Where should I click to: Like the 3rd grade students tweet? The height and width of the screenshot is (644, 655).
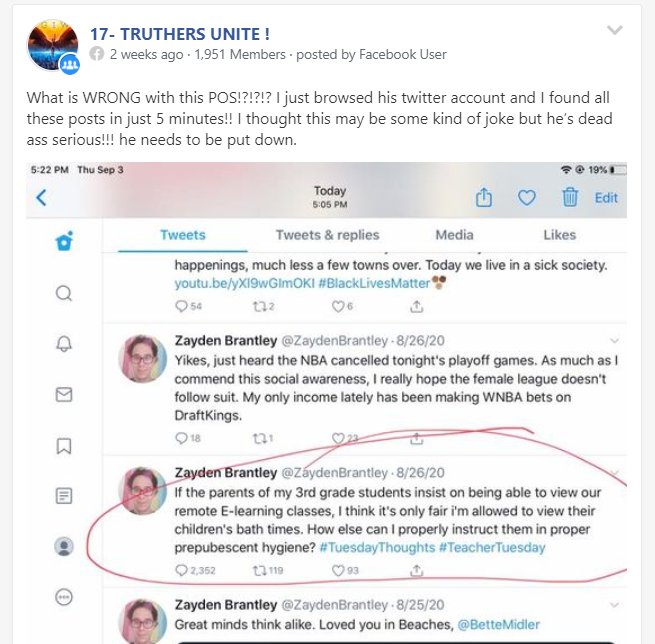[x=338, y=570]
